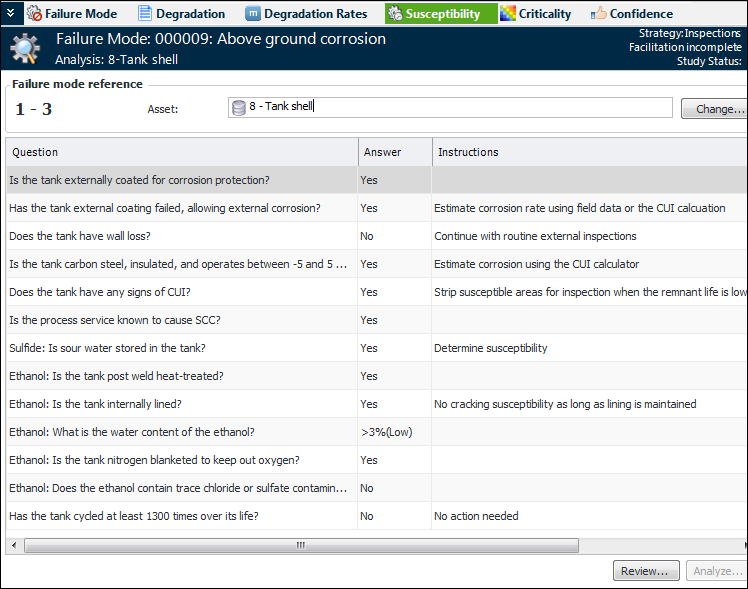
Task: Click the scrollbar's left arrow
Action: tap(13, 545)
